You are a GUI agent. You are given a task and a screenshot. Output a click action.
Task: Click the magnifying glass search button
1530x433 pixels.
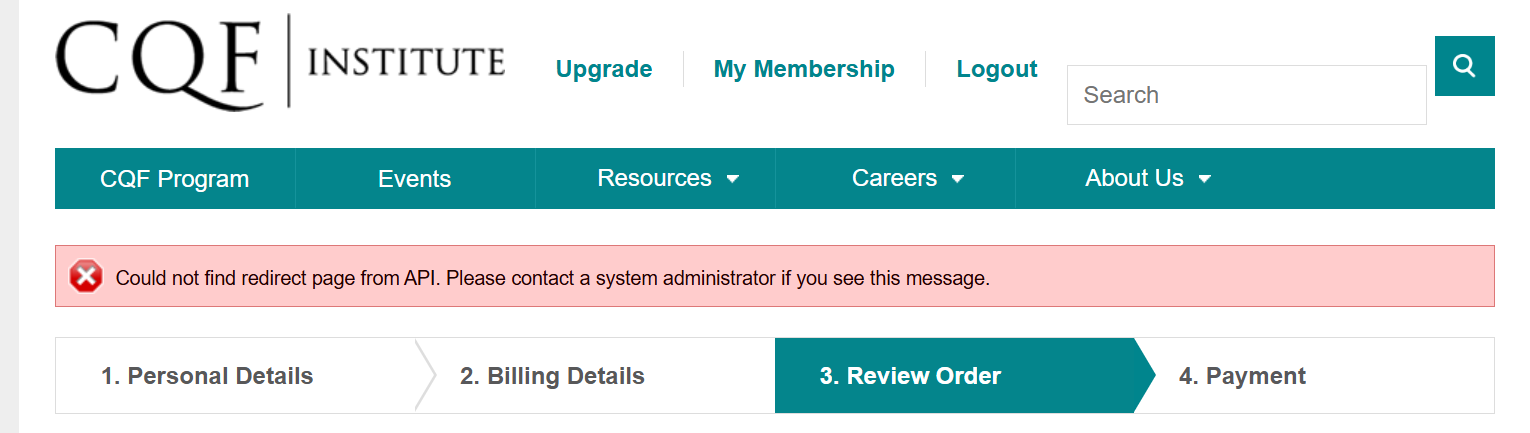pyautogui.click(x=1464, y=66)
